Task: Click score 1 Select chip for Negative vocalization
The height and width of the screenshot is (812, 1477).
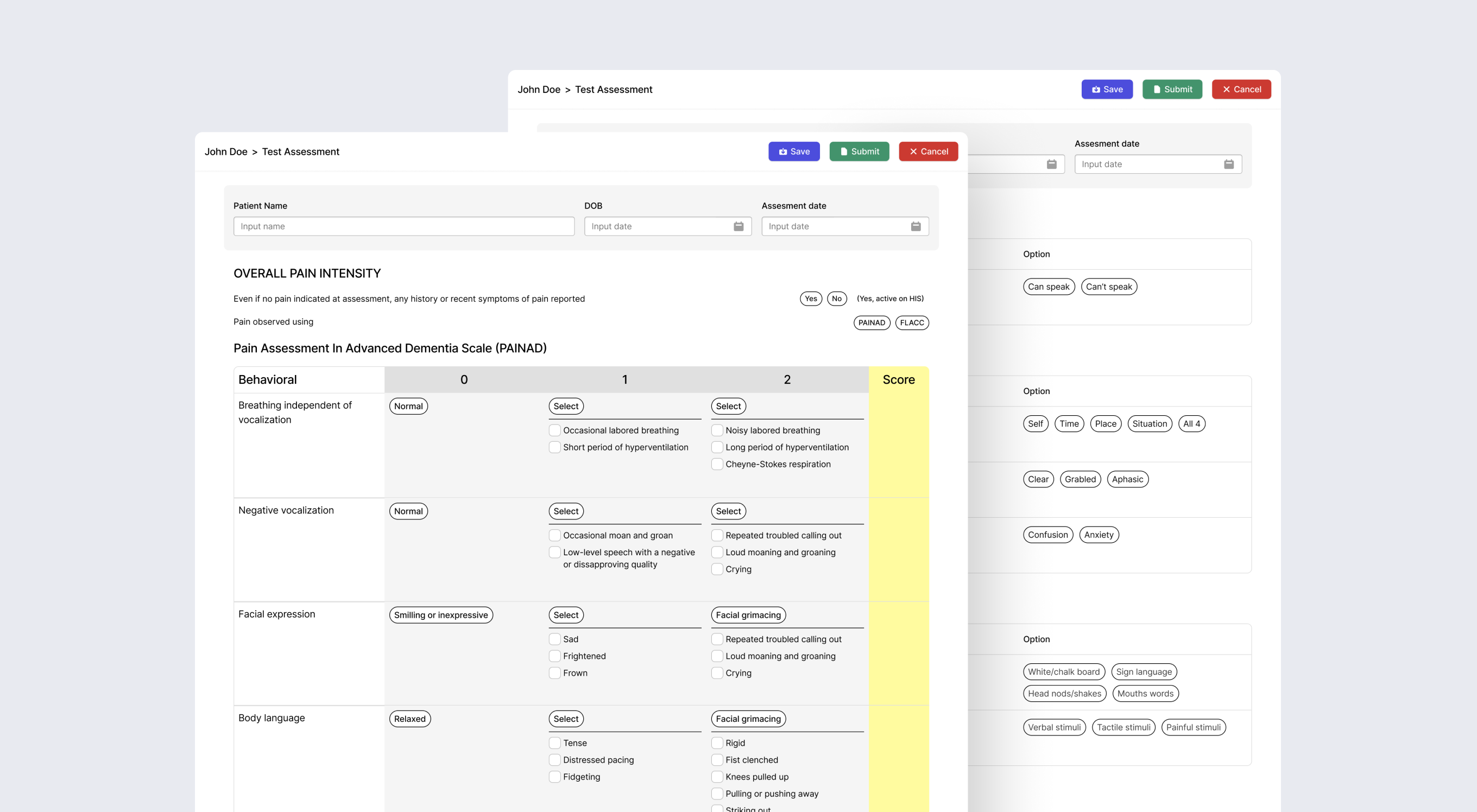Action: click(566, 511)
